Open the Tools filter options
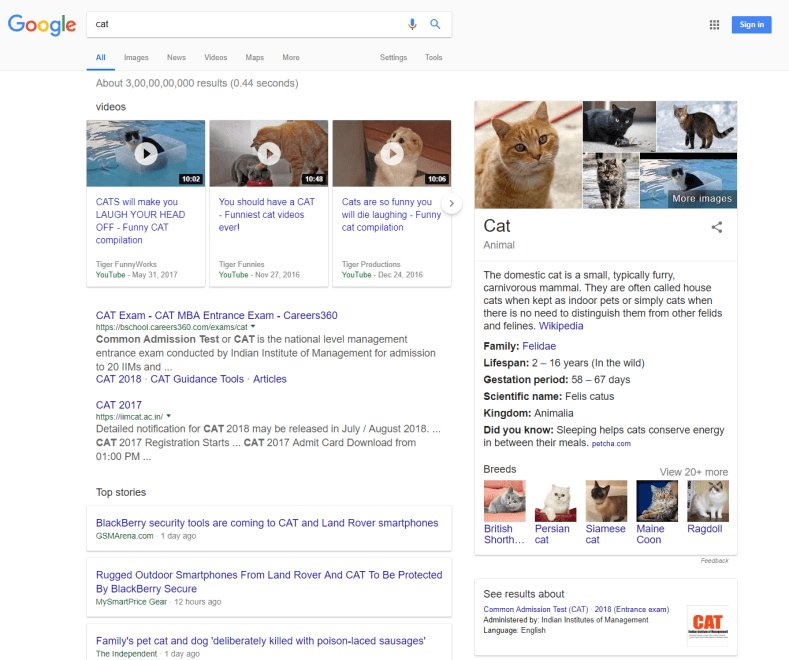Screen dimensions: 789x660 (433, 57)
